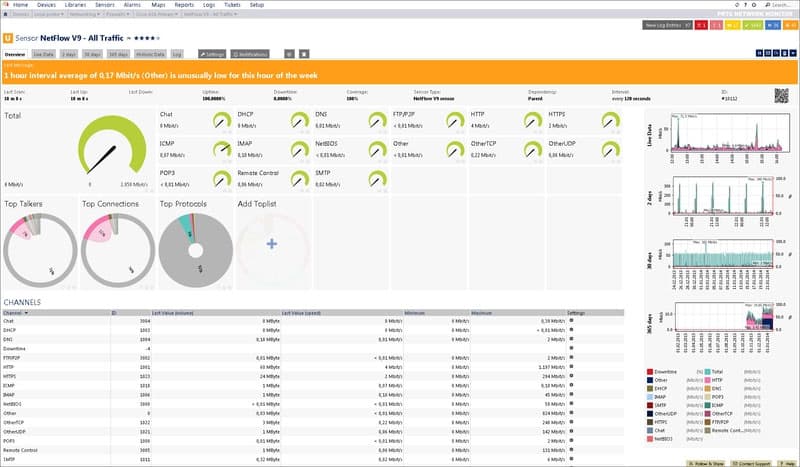800x467 pixels.
Task: Click the New Log Entries button
Action: (x=667, y=25)
